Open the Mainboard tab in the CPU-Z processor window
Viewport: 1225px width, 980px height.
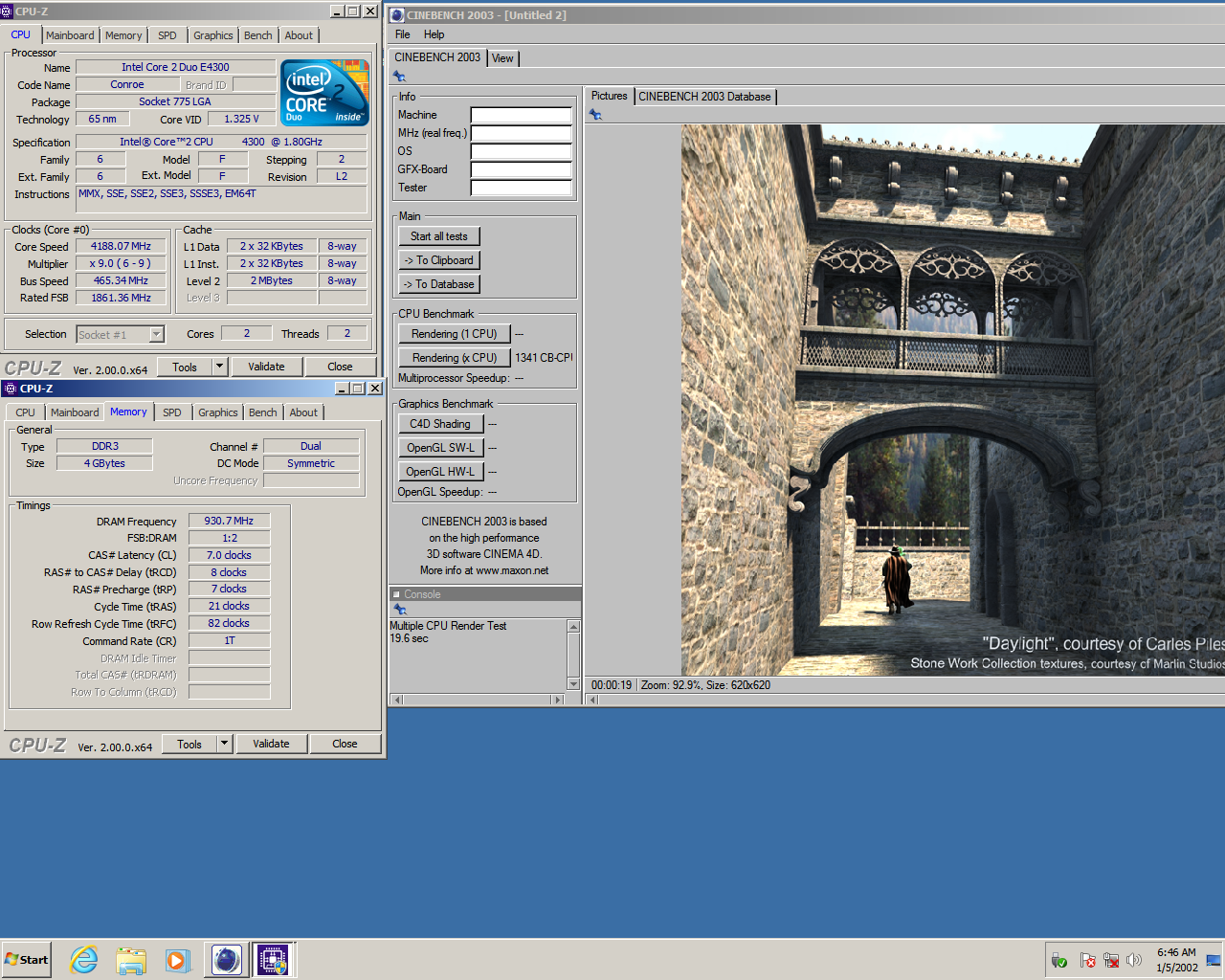coord(70,35)
